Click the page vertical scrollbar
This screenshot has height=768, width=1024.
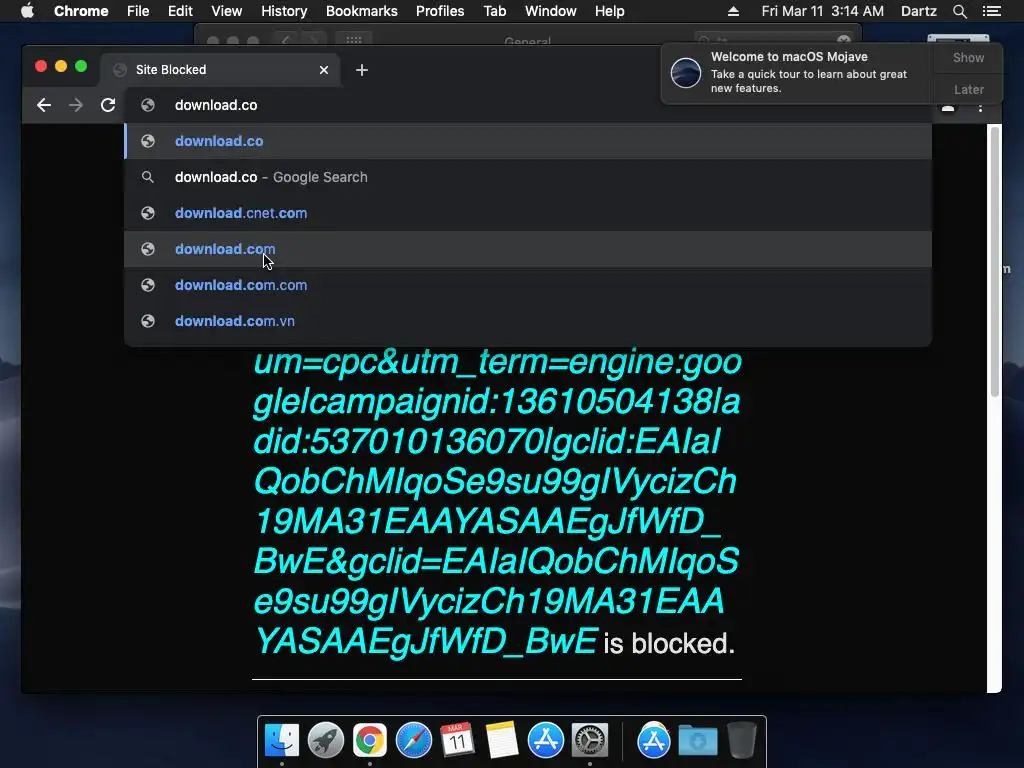point(995,261)
